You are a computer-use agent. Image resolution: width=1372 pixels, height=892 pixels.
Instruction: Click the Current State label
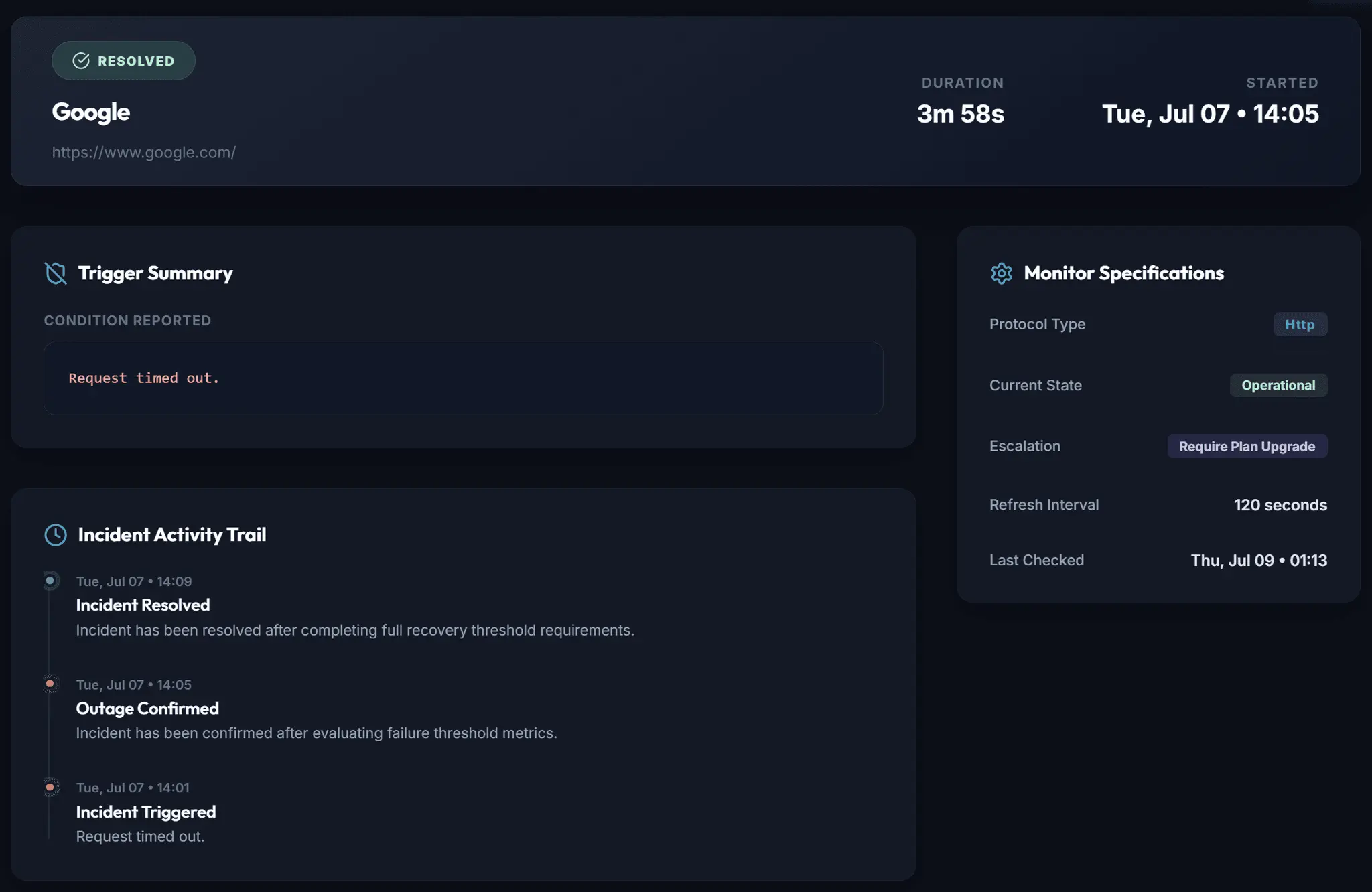coord(1036,386)
